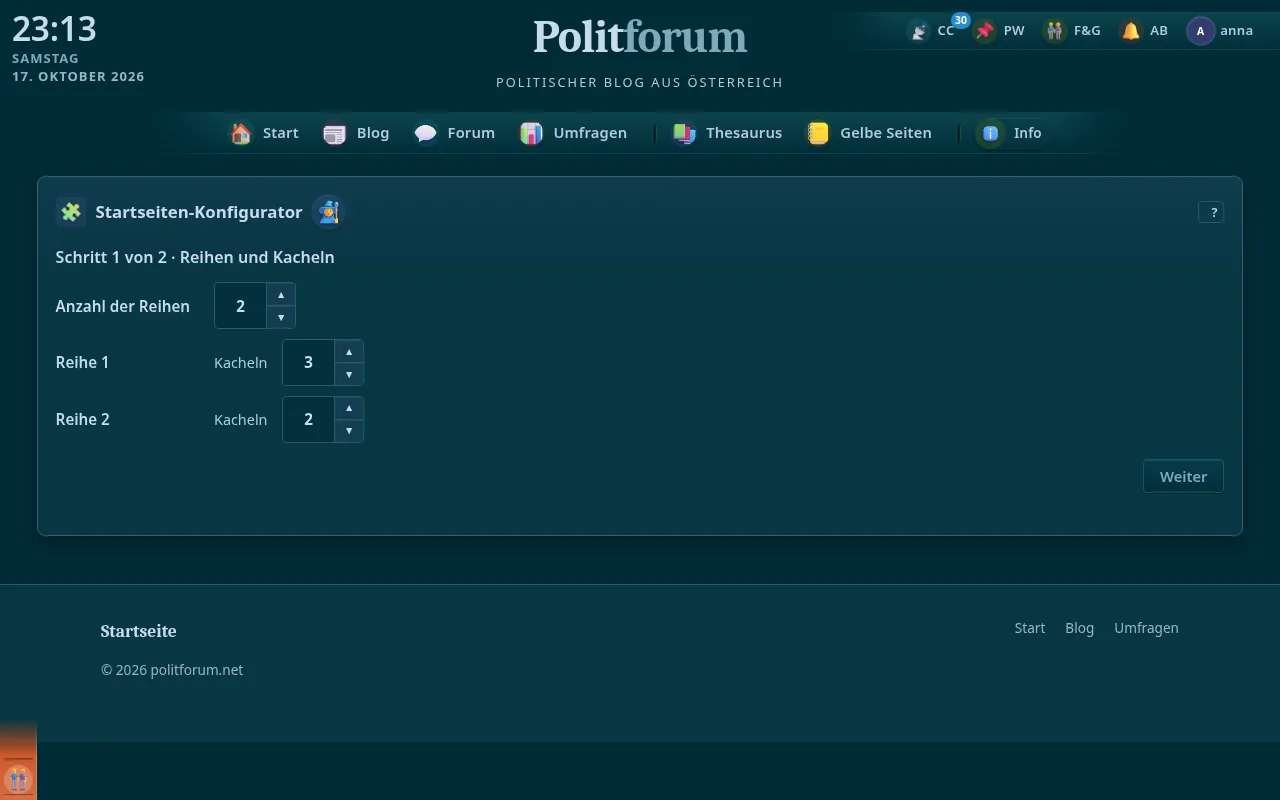Open anna's user avatar
Viewport: 1280px width, 800px height.
point(1200,31)
